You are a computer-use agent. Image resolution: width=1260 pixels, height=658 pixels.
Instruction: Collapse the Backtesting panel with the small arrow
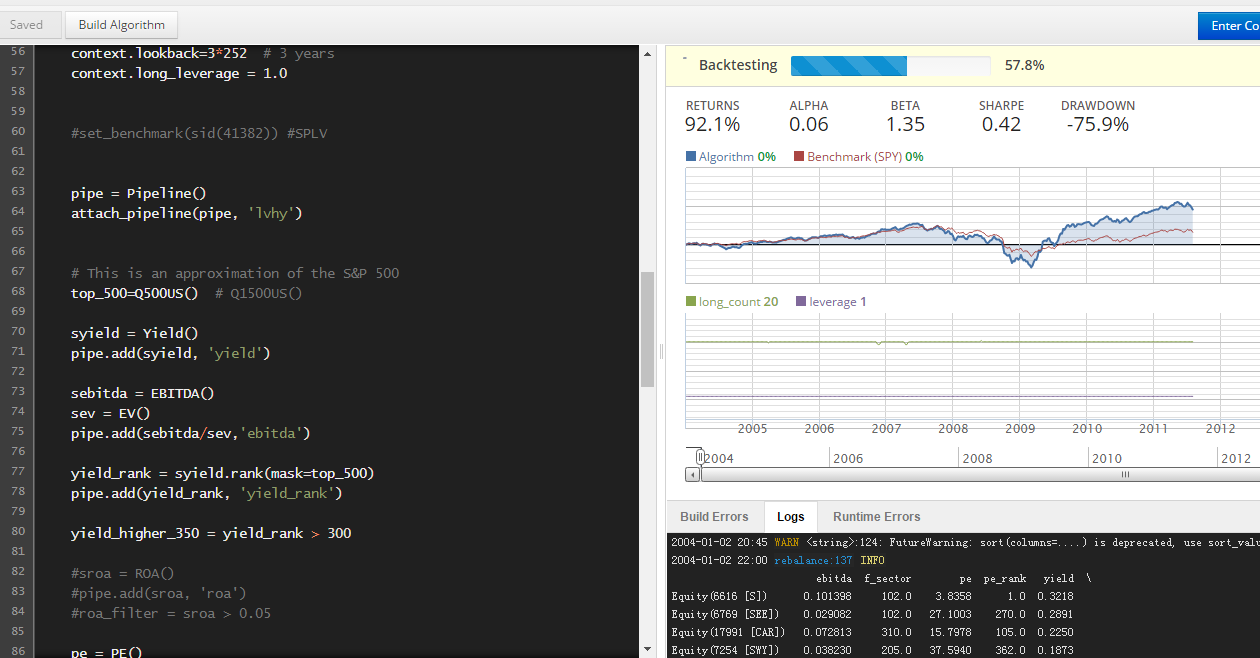click(684, 60)
